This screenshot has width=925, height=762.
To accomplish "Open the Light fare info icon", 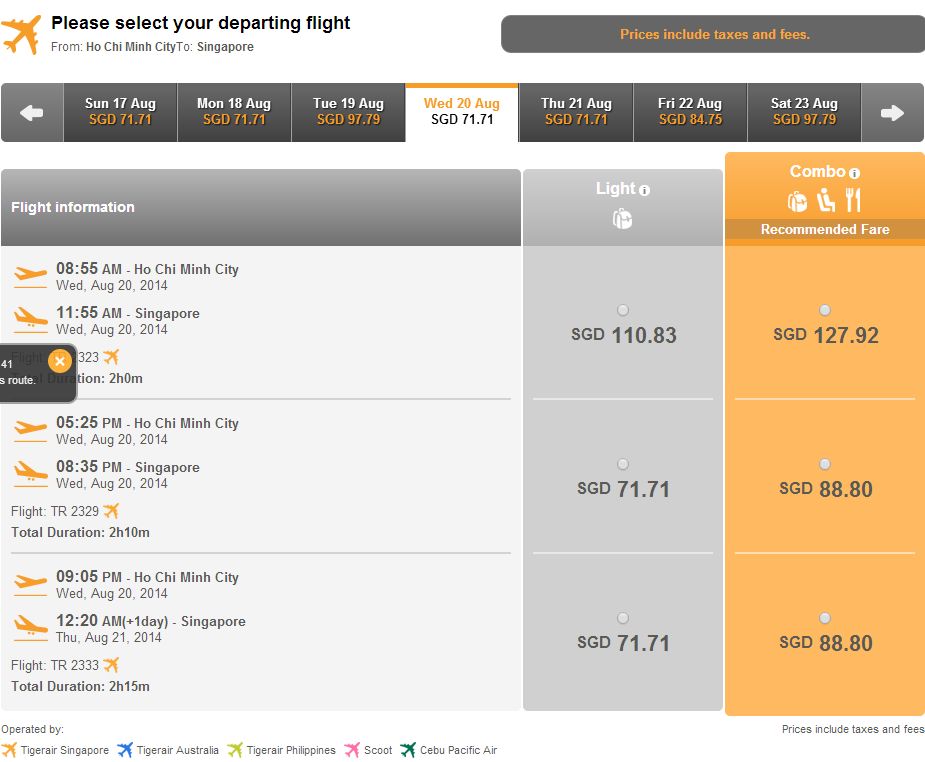I will click(644, 190).
